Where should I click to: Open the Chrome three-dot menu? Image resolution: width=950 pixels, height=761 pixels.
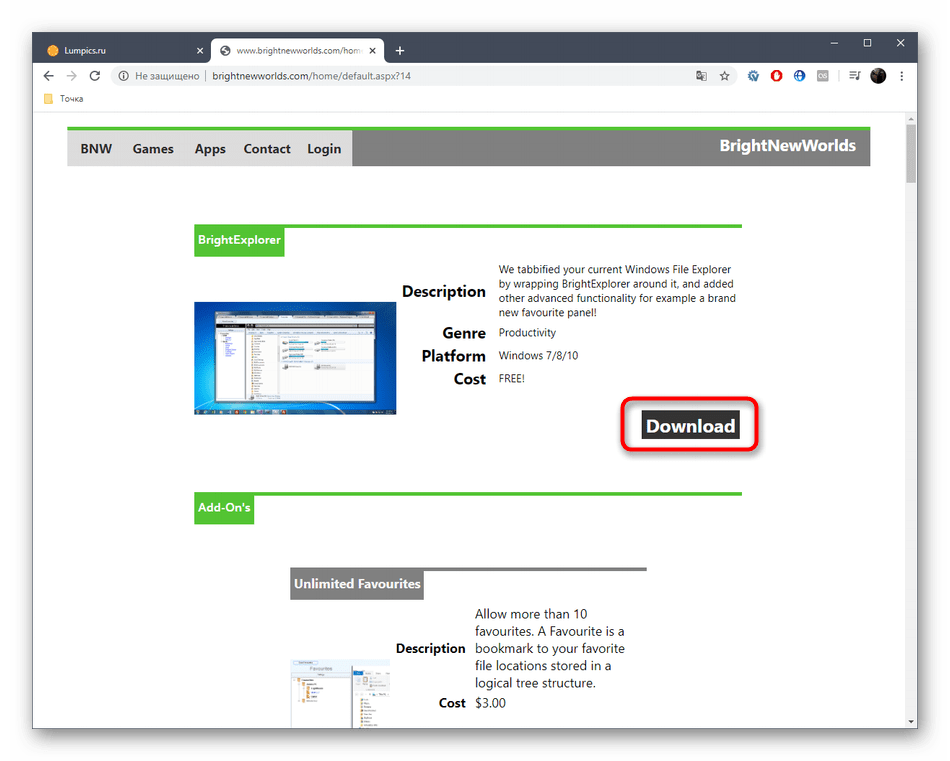[x=902, y=76]
